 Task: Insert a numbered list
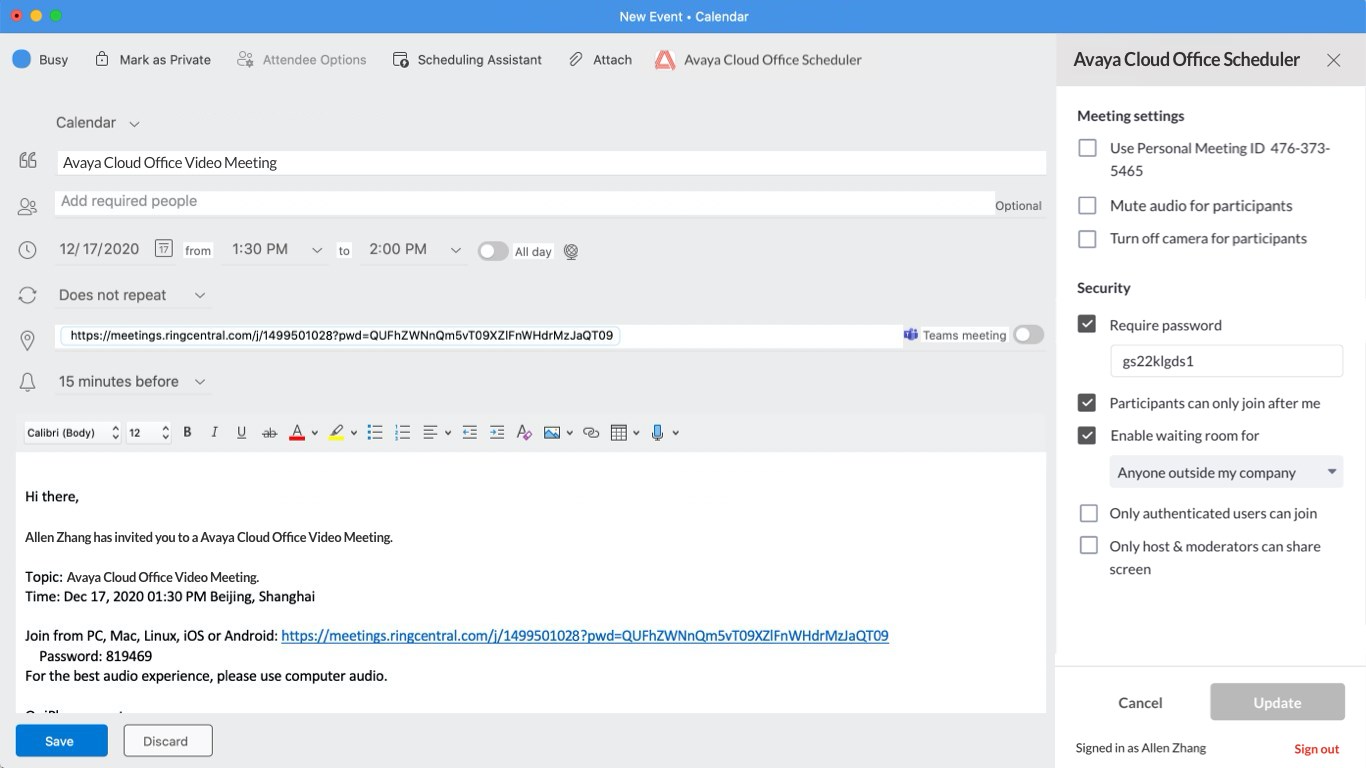[x=403, y=432]
